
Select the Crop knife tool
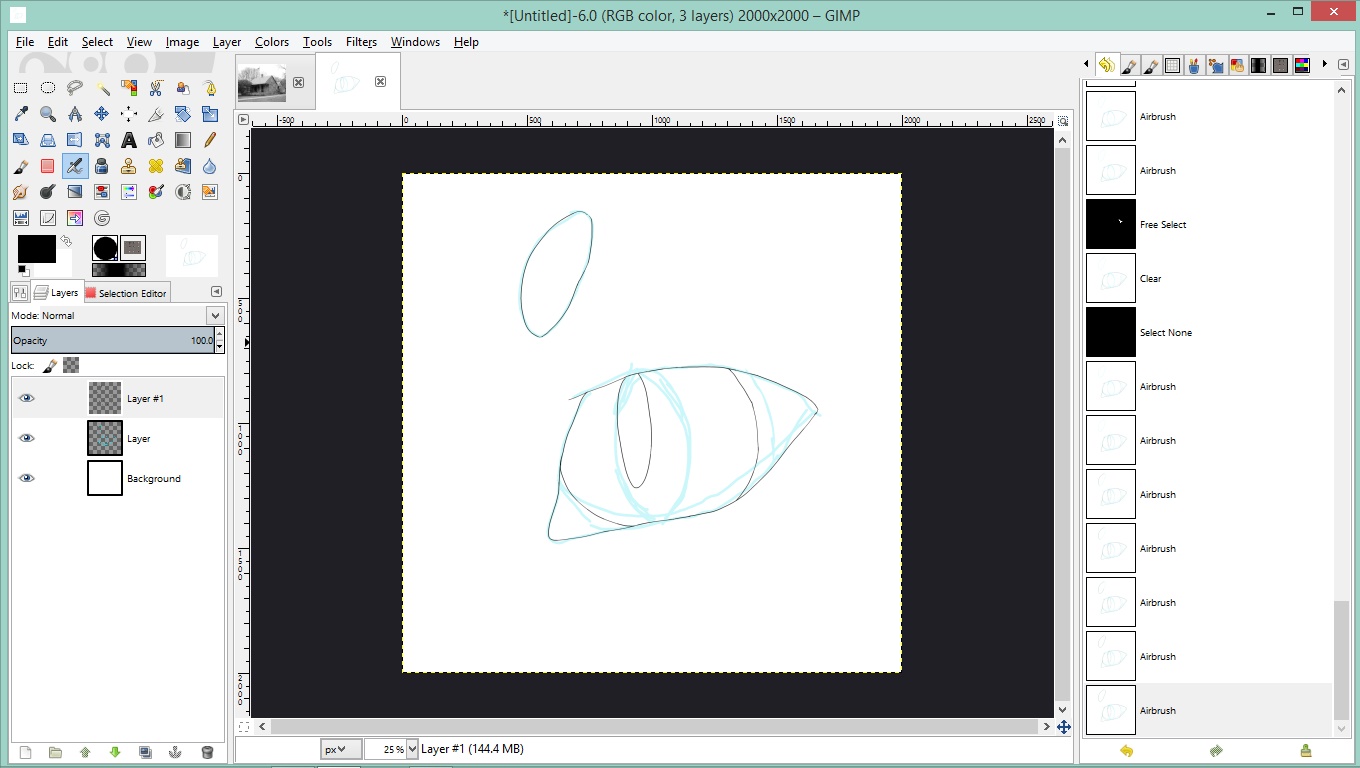point(156,114)
